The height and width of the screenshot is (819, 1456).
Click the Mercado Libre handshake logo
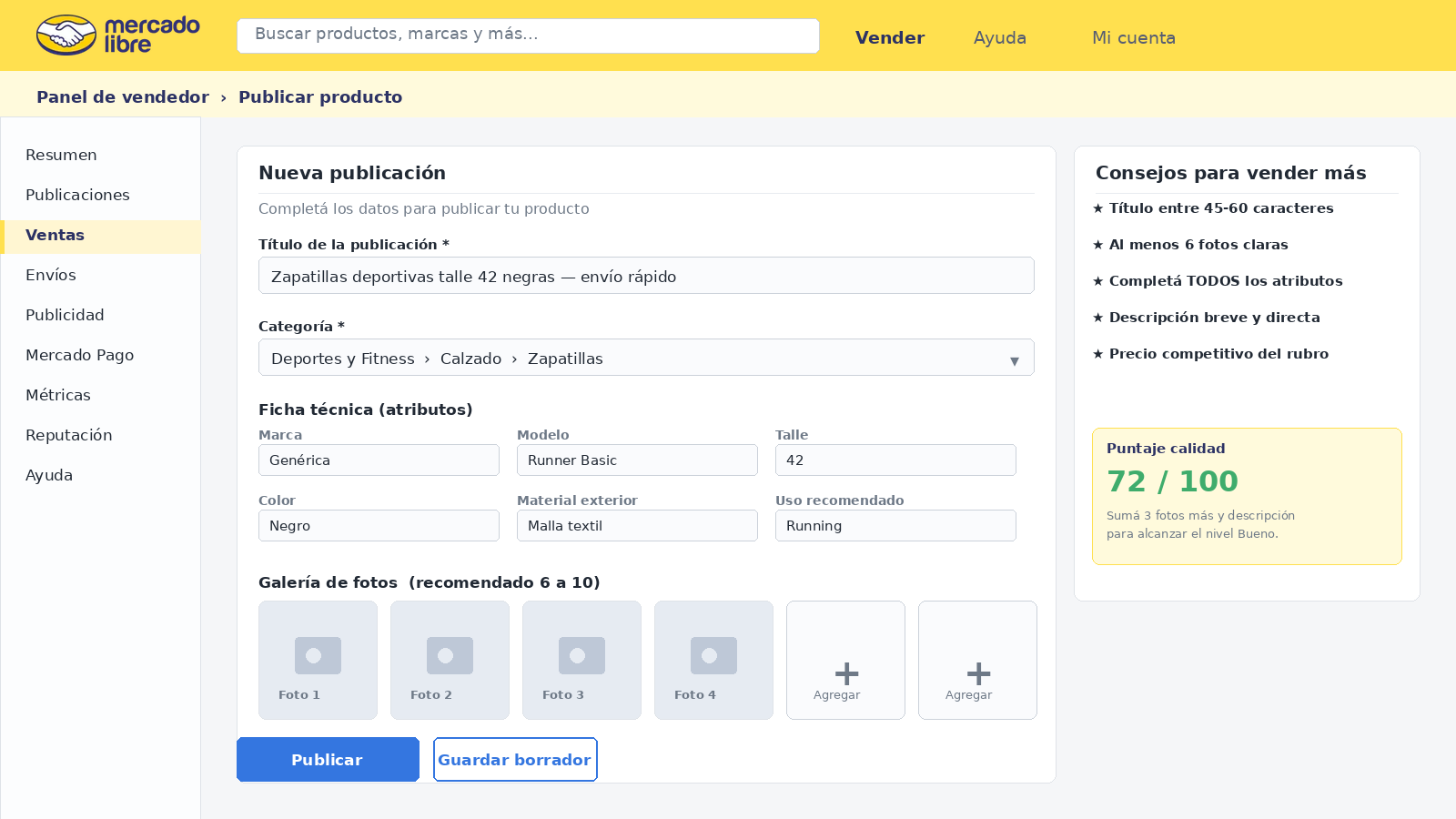[x=66, y=35]
